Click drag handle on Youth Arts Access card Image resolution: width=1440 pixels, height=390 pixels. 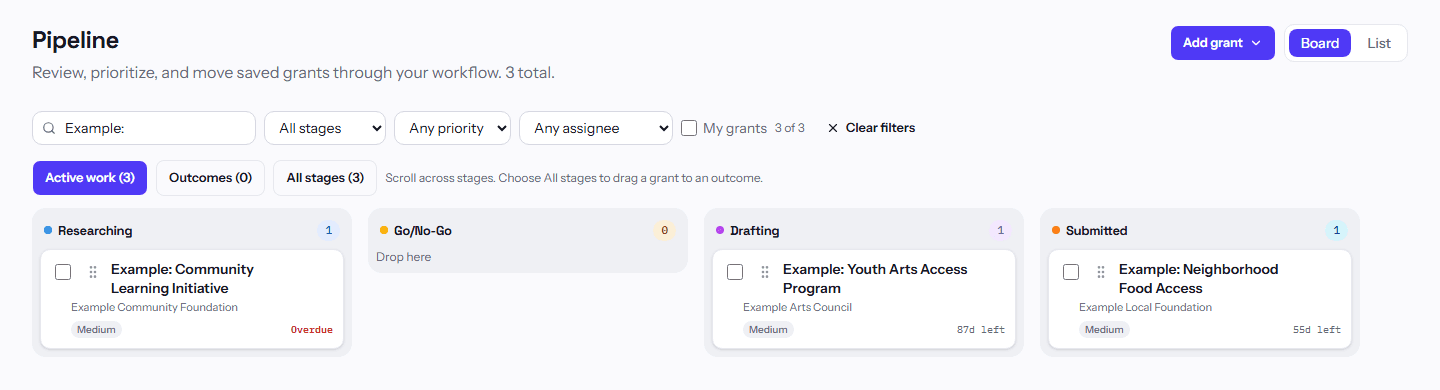[765, 272]
